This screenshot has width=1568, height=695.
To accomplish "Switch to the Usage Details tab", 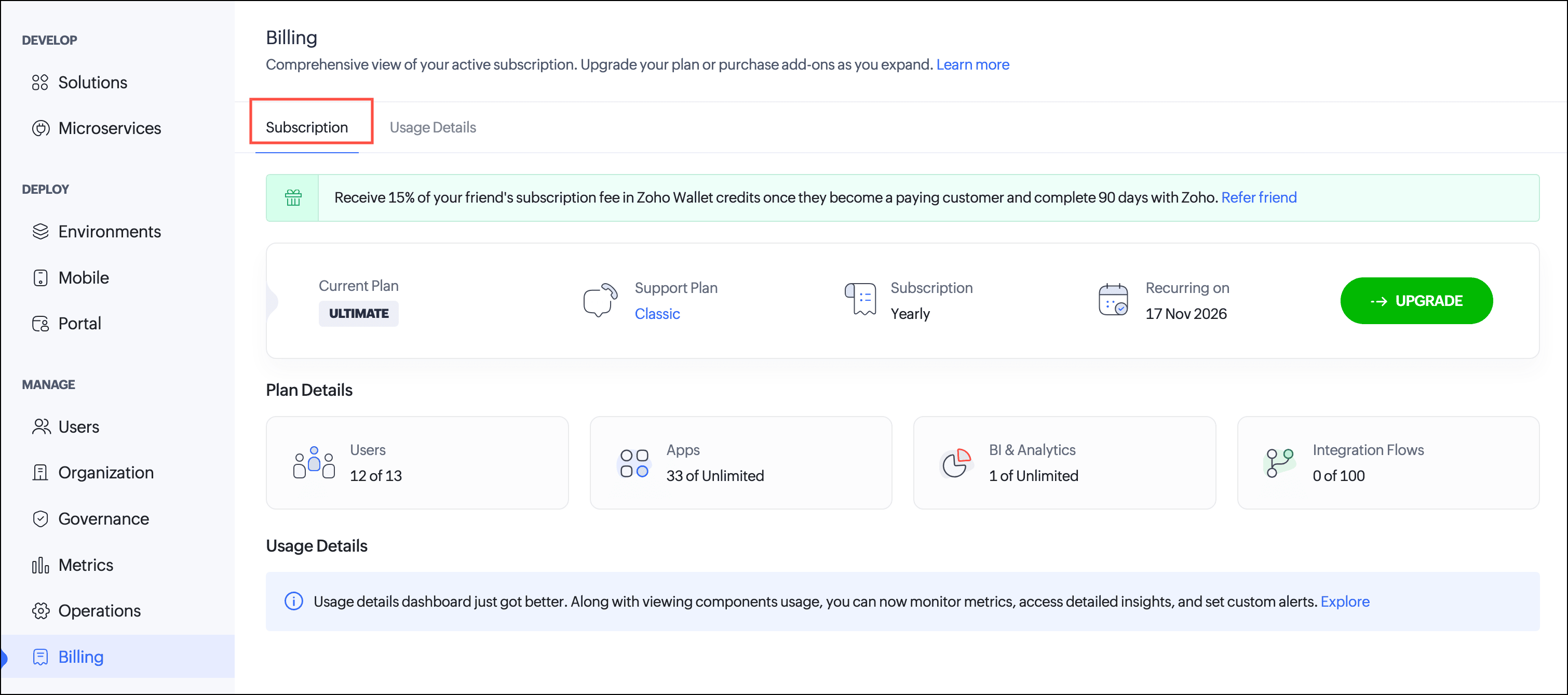I will (432, 127).
